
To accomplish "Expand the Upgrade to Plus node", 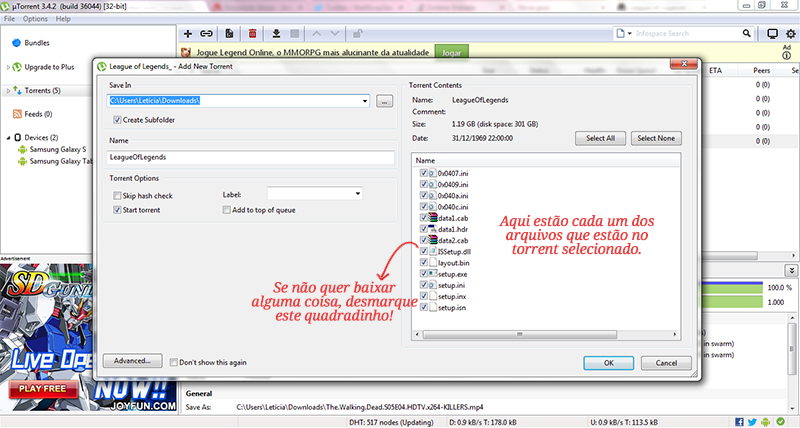I will (x=8, y=67).
